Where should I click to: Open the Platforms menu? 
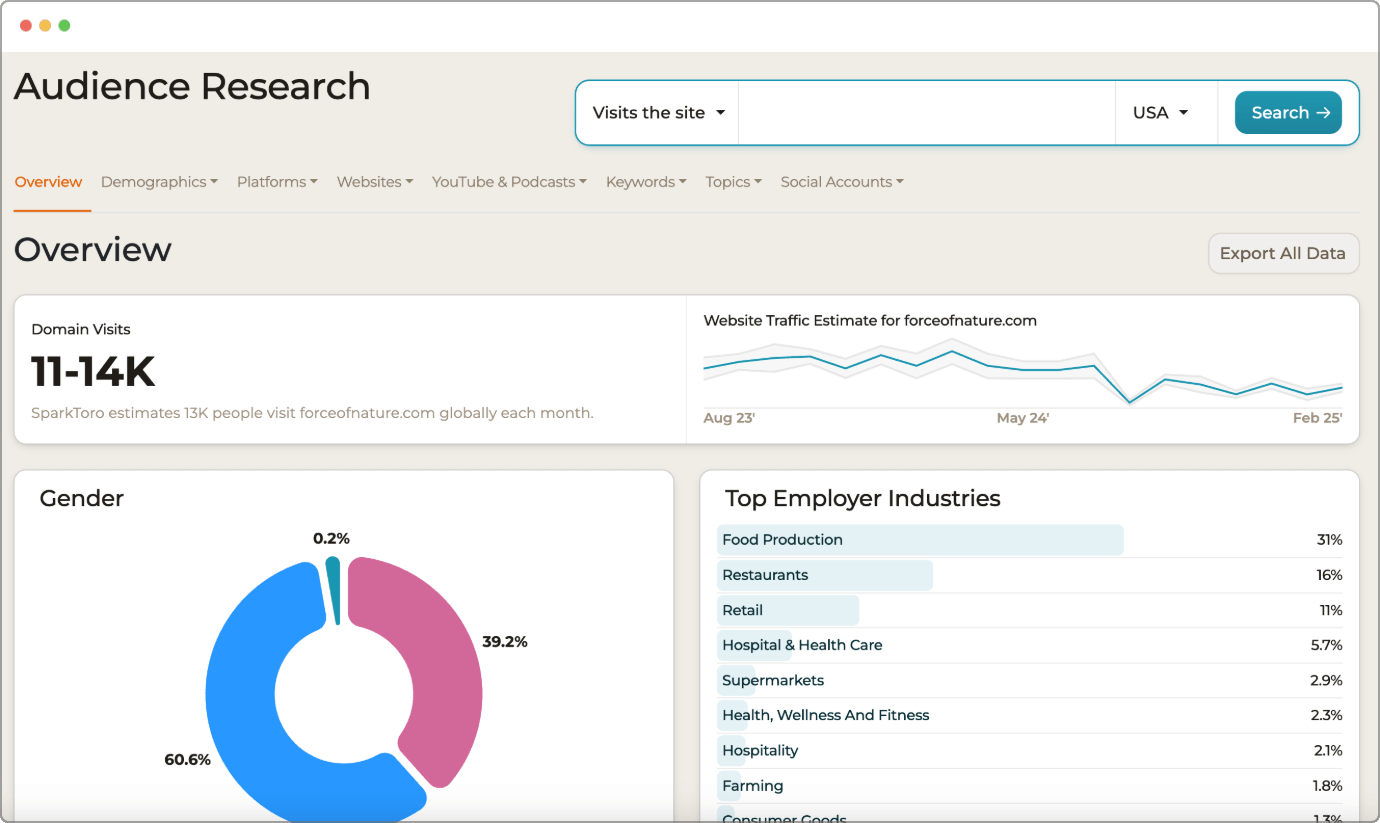[x=277, y=182]
